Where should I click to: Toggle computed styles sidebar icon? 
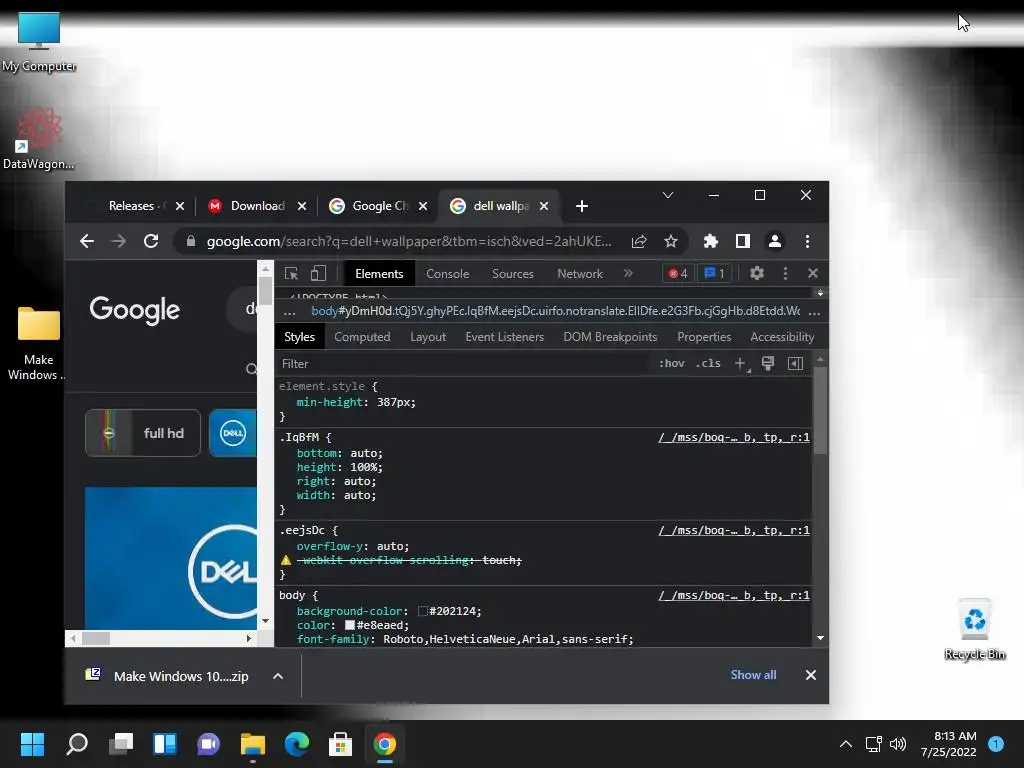[795, 364]
